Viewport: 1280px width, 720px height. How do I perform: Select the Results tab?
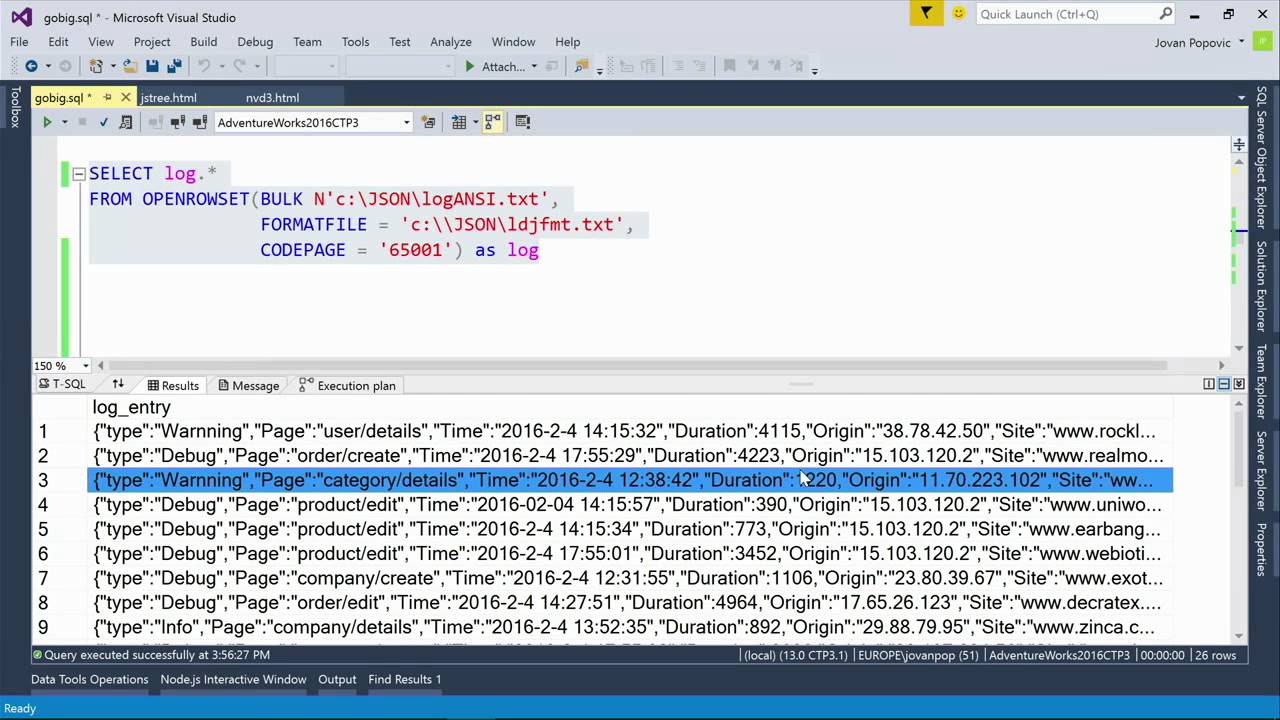173,385
